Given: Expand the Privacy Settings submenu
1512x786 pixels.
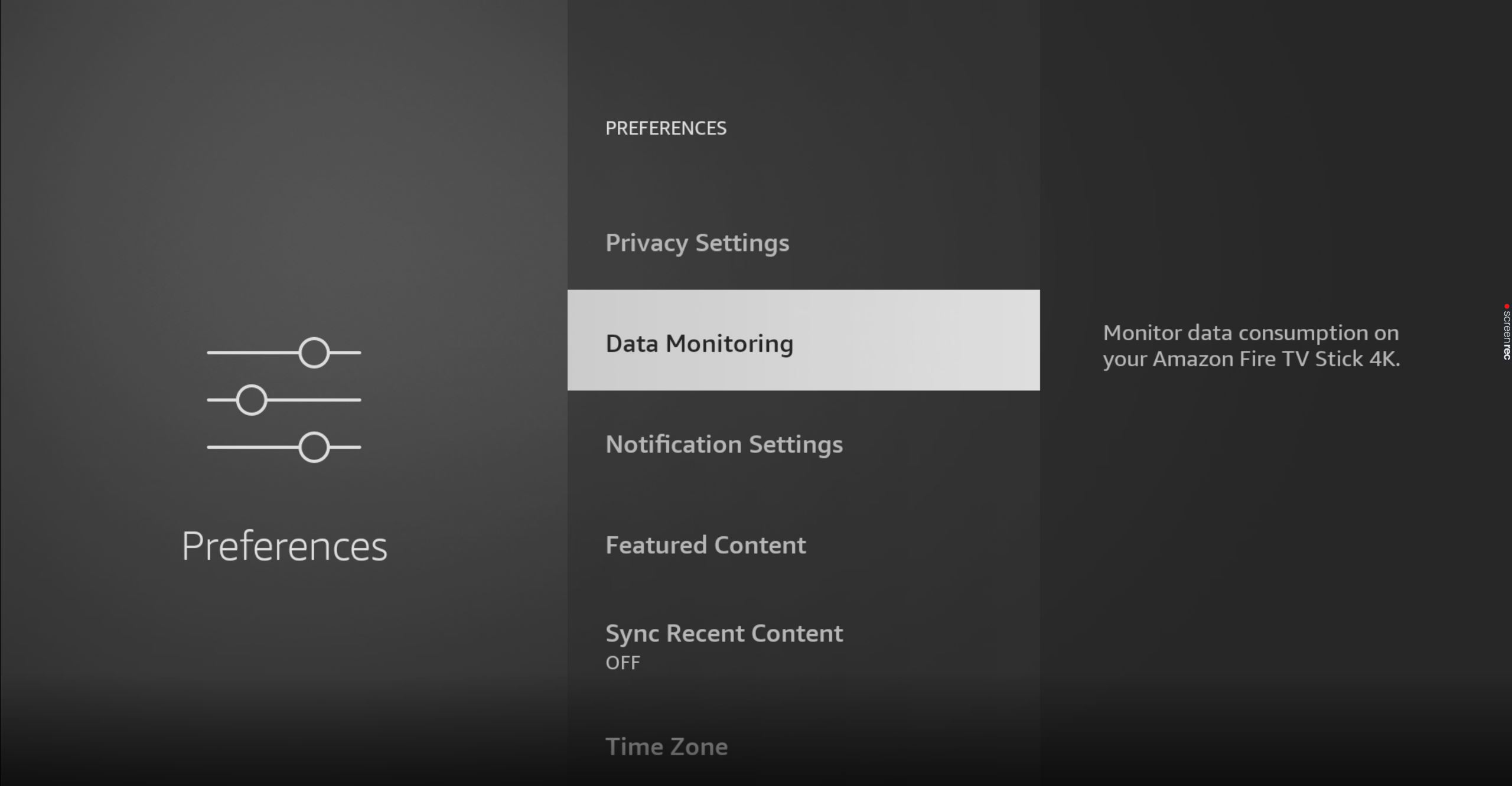Looking at the screenshot, I should (x=698, y=242).
